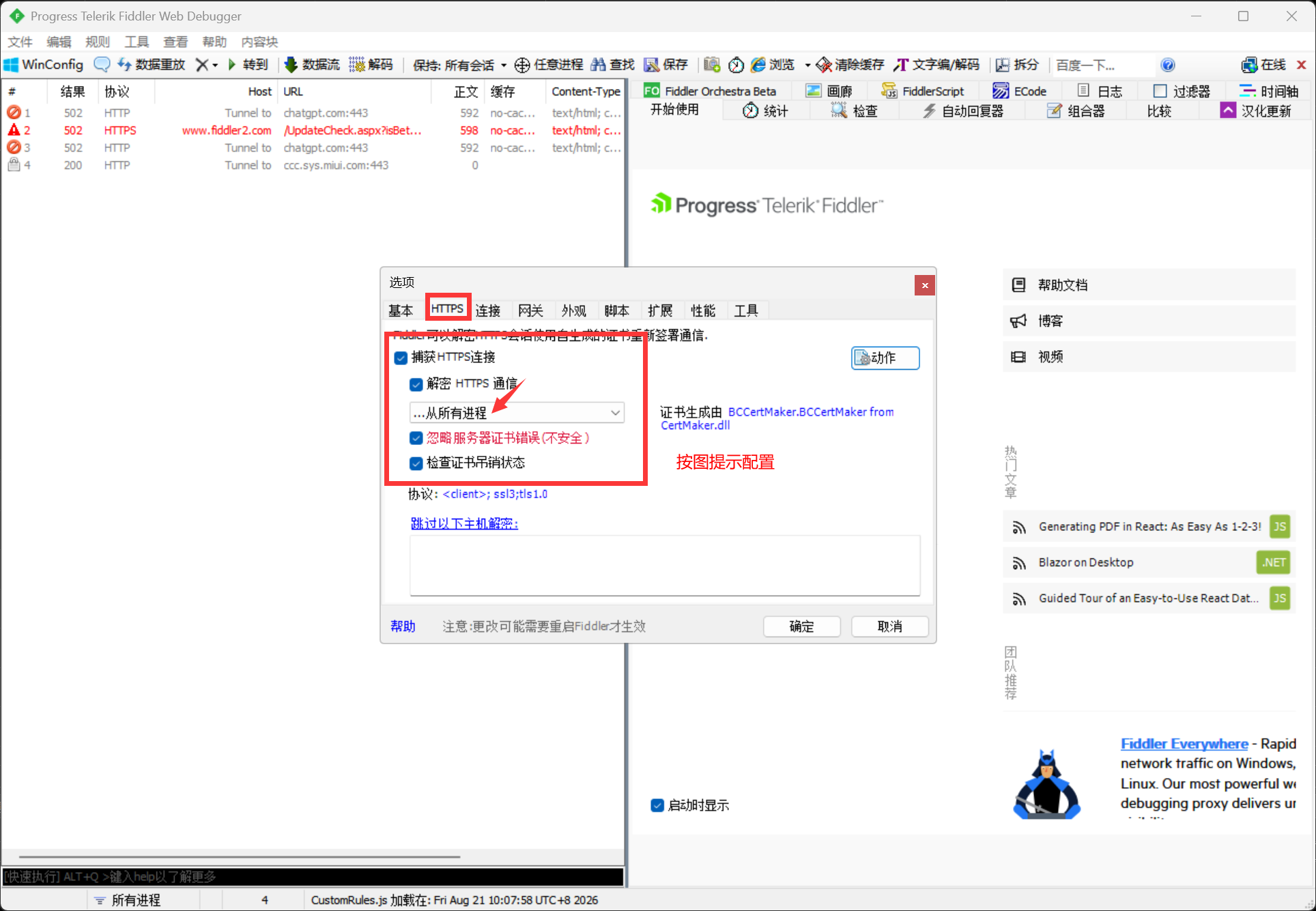The image size is (1316, 911).
Task: Click the BCCertMaker certificate link
Action: (777, 418)
